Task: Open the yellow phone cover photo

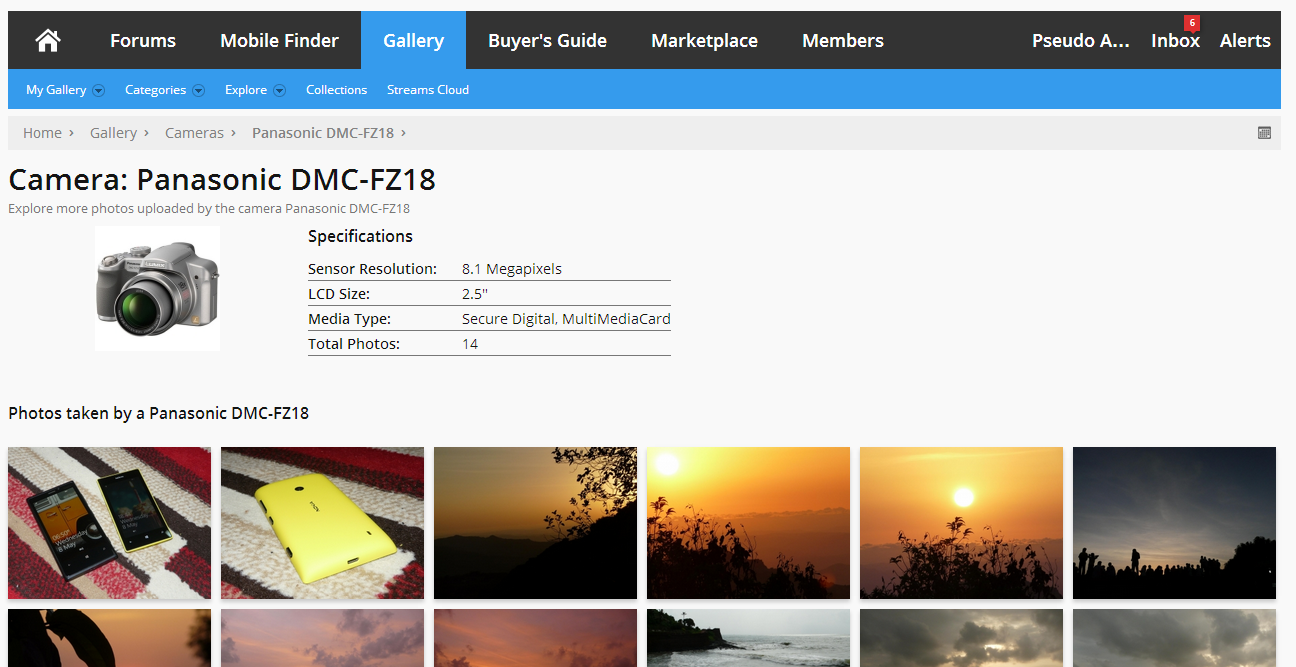Action: click(322, 523)
